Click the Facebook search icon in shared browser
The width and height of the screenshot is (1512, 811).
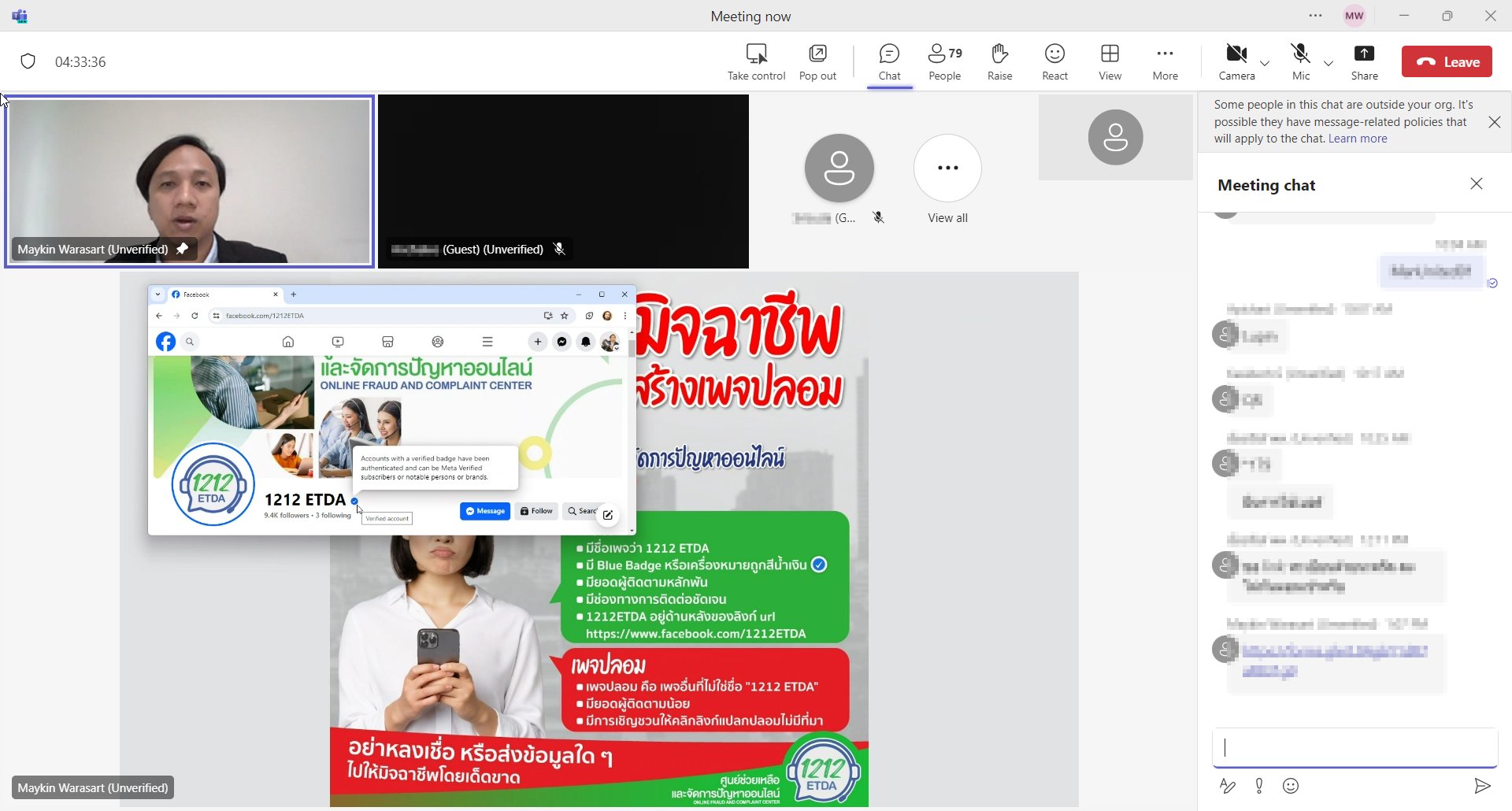190,342
